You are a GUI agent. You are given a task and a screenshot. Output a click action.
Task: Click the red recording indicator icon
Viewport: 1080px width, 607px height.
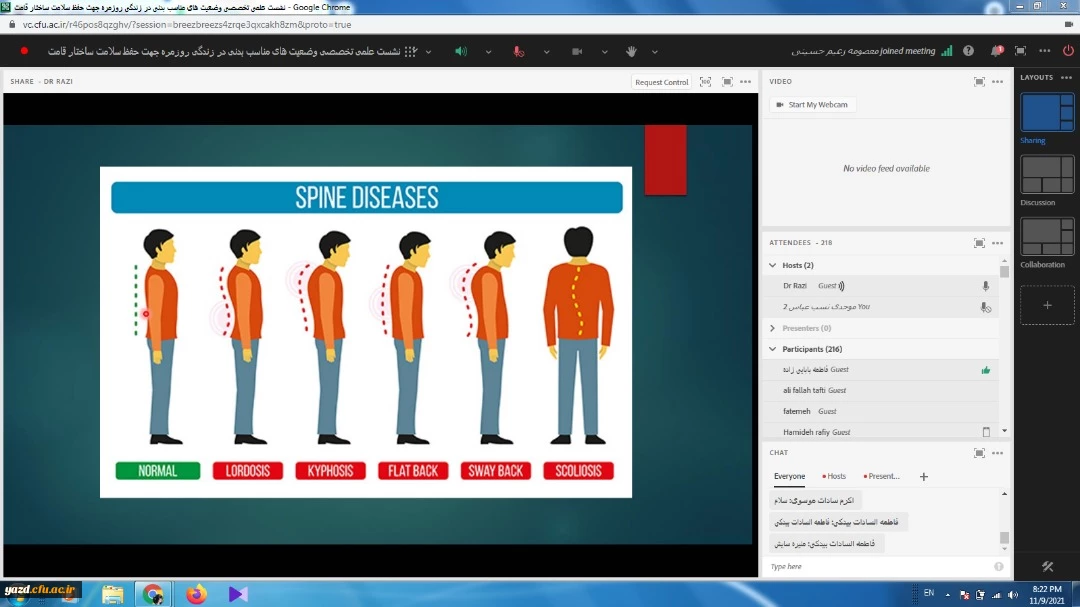tap(24, 51)
